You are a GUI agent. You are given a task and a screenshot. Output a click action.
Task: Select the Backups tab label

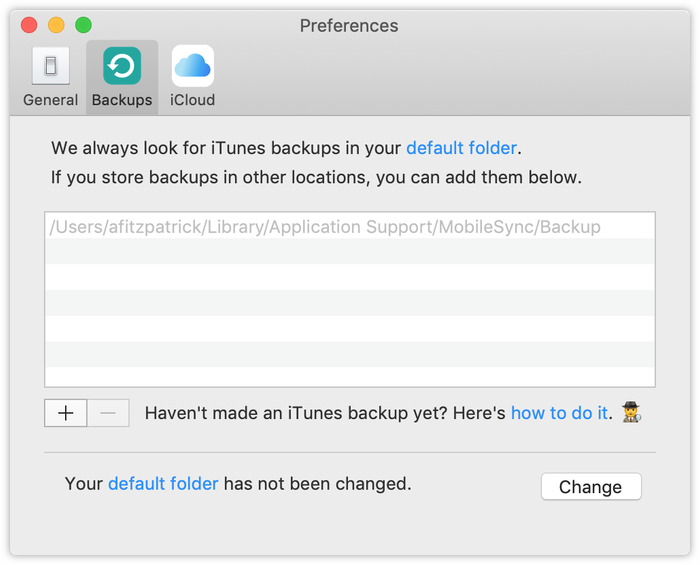pos(122,100)
